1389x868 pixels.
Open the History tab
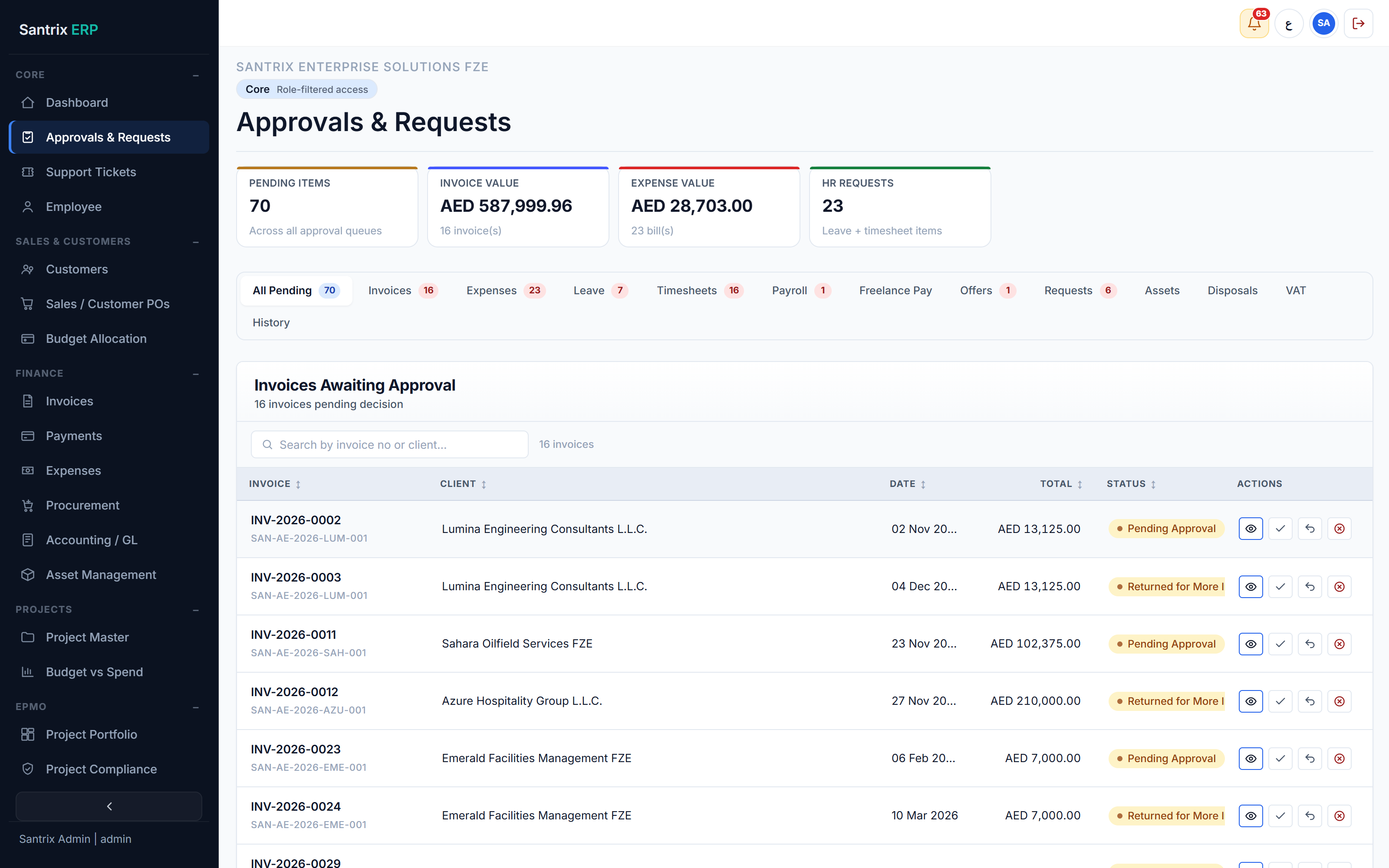[271, 322]
